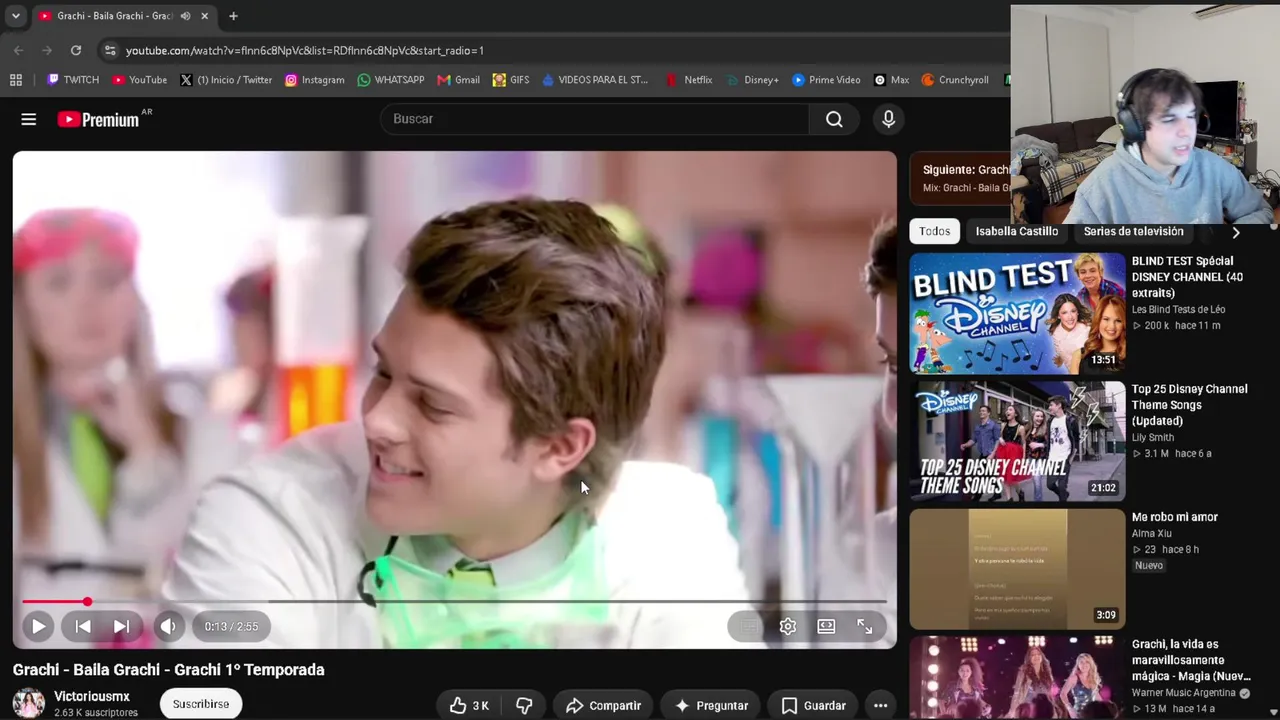
Task: Subscribe to Victoriousmx channel
Action: point(201,704)
